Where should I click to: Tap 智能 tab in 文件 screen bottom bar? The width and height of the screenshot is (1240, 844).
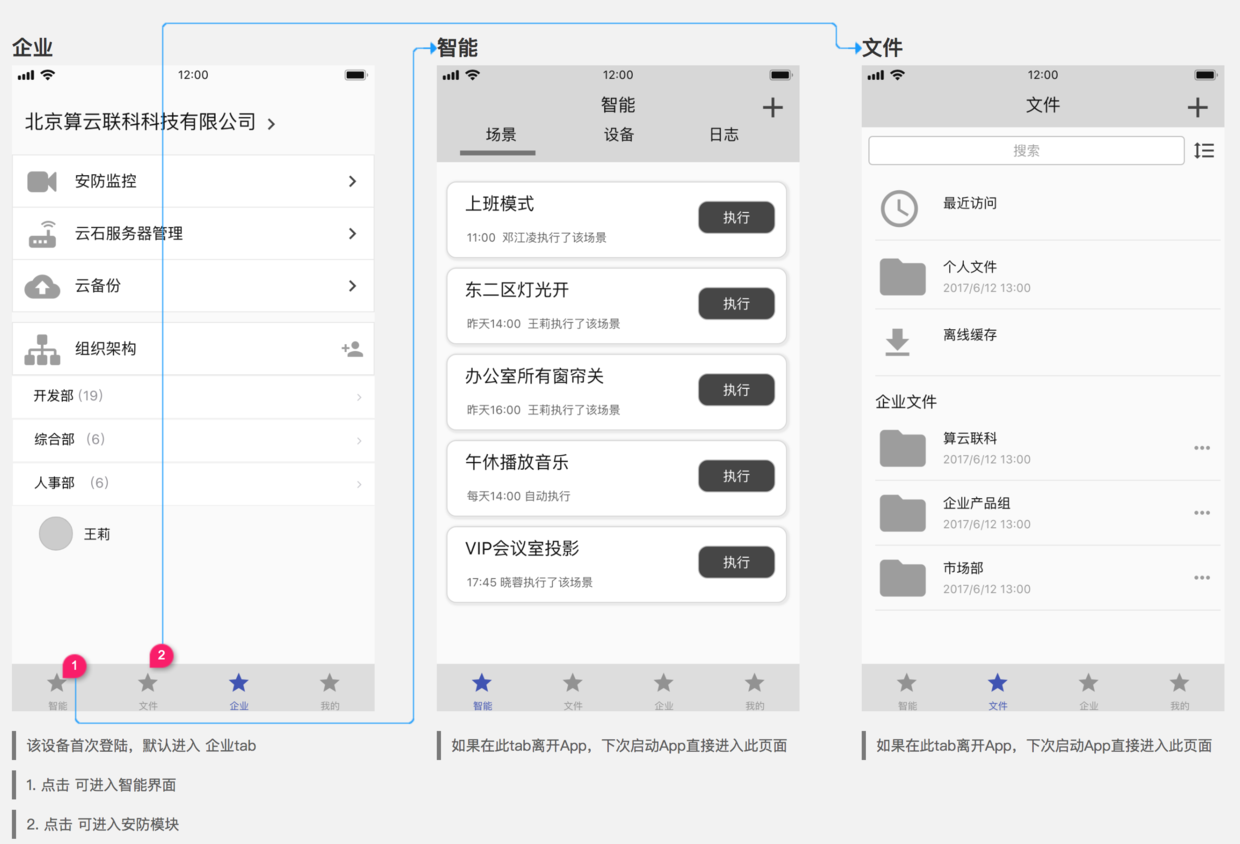tap(907, 689)
